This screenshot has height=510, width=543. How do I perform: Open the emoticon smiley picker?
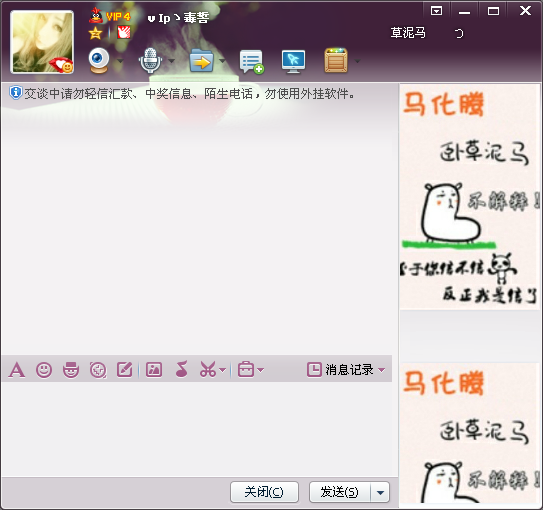[44, 370]
